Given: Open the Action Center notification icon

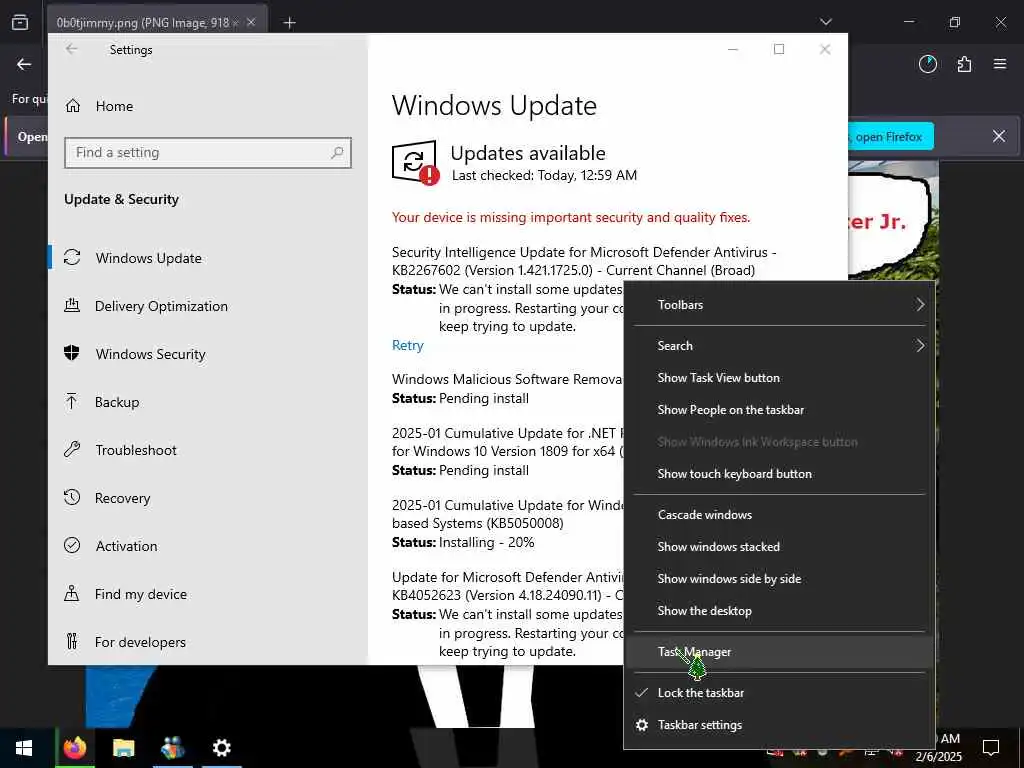Looking at the screenshot, I should coord(991,748).
